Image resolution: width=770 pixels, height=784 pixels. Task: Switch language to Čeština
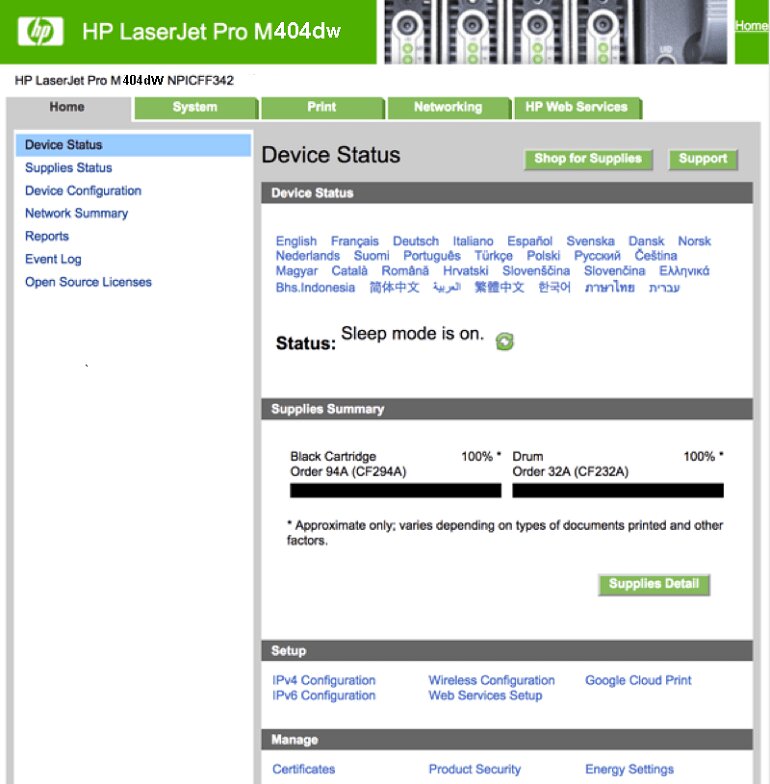point(656,256)
